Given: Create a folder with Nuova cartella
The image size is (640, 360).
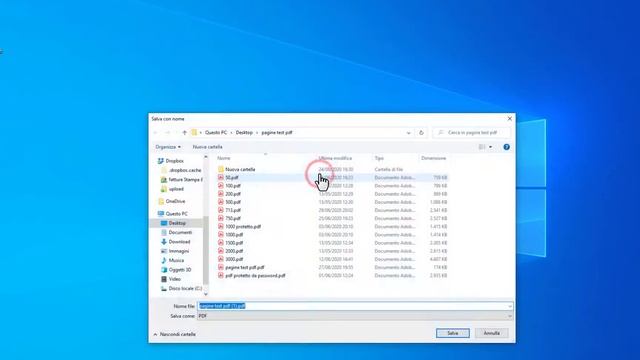Looking at the screenshot, I should pyautogui.click(x=207, y=147).
